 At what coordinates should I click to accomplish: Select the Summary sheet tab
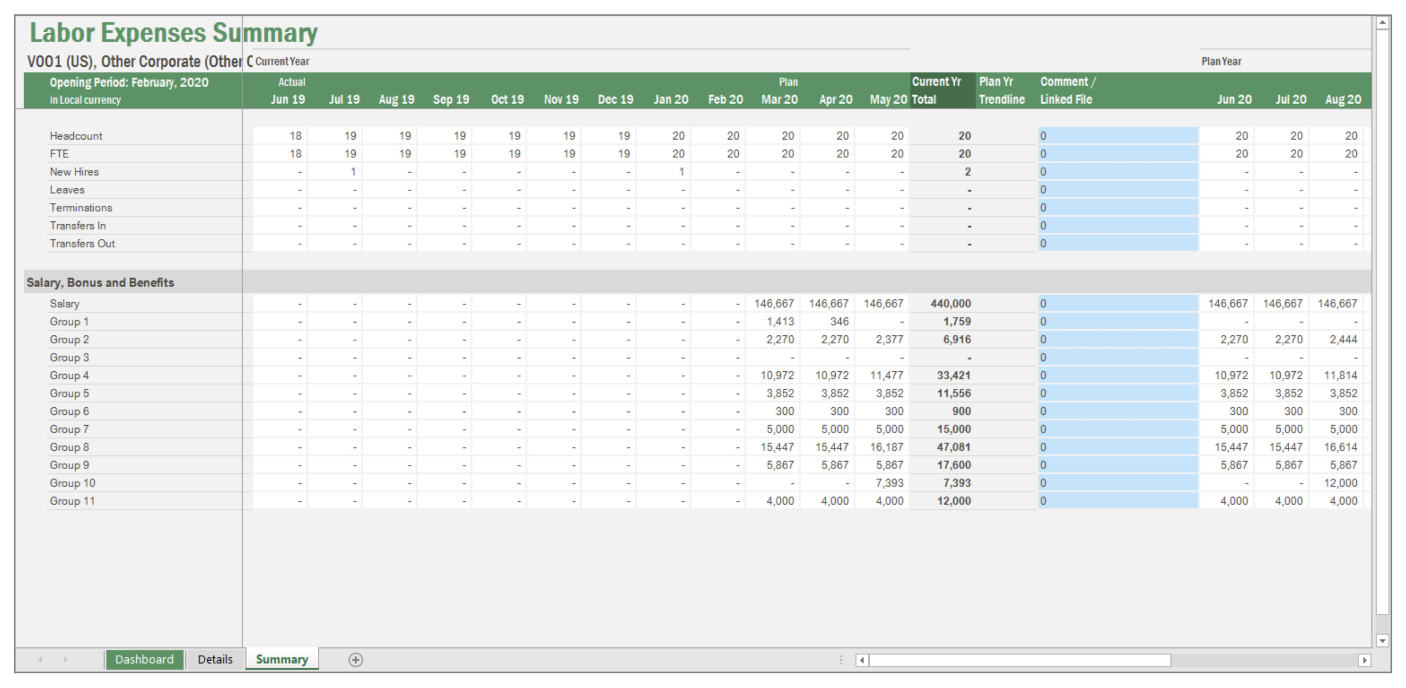282,660
